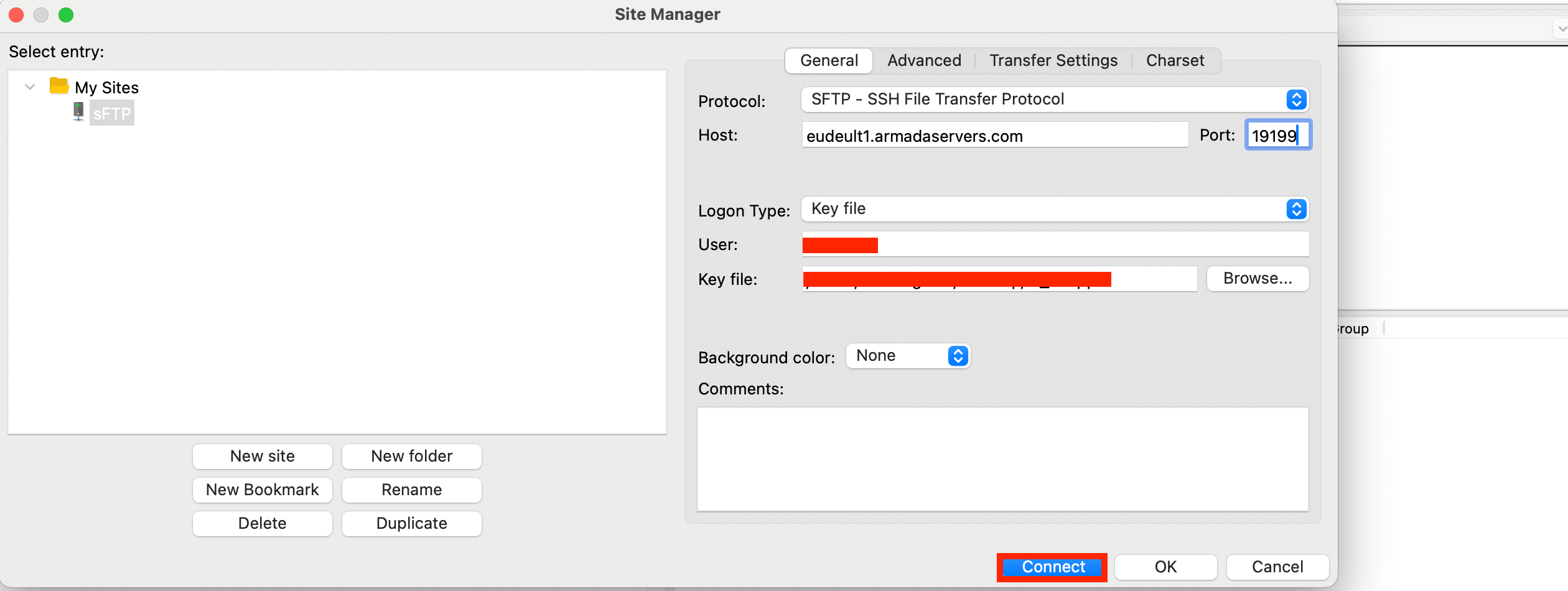Viewport: 1568px width, 591px height.
Task: Click the Duplicate button
Action: pos(412,523)
